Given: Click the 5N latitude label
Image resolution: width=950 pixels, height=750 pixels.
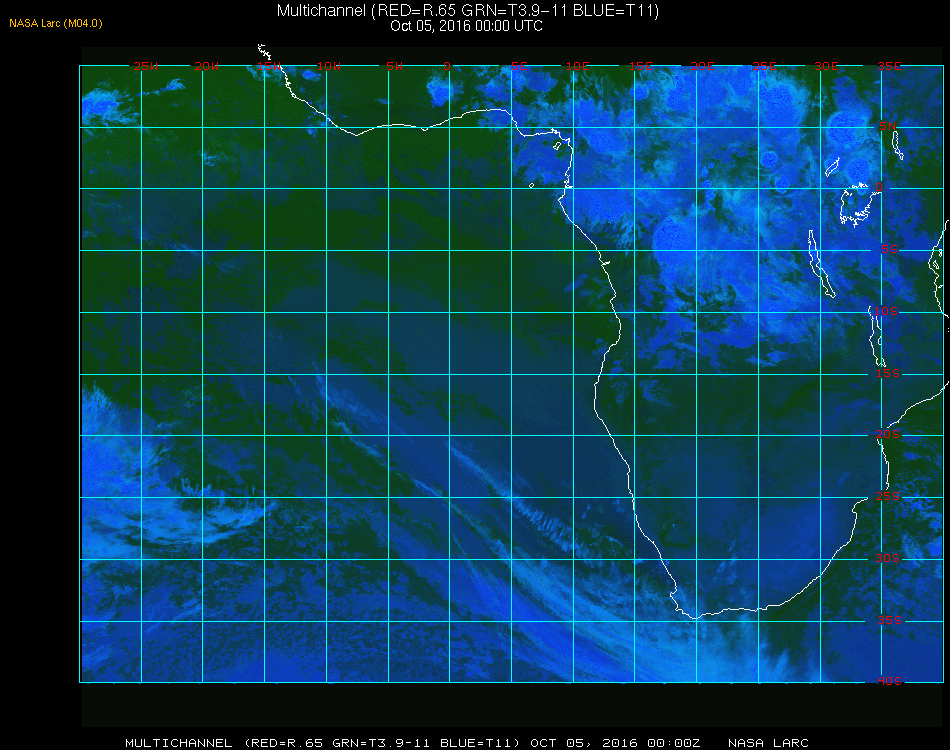Looking at the screenshot, I should [888, 126].
